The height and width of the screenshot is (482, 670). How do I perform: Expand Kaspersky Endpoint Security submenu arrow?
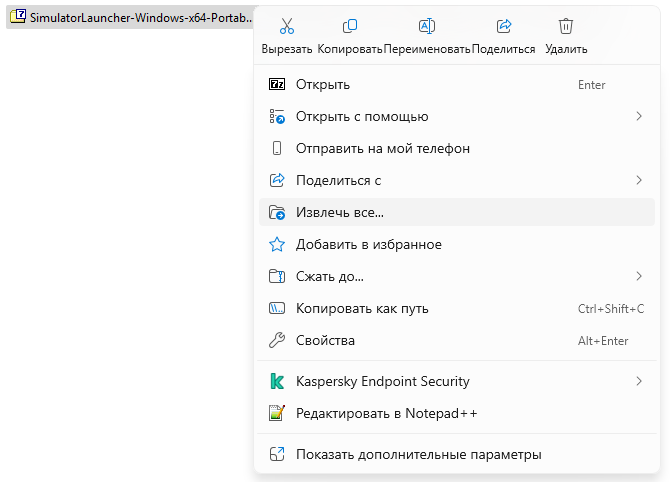click(638, 381)
